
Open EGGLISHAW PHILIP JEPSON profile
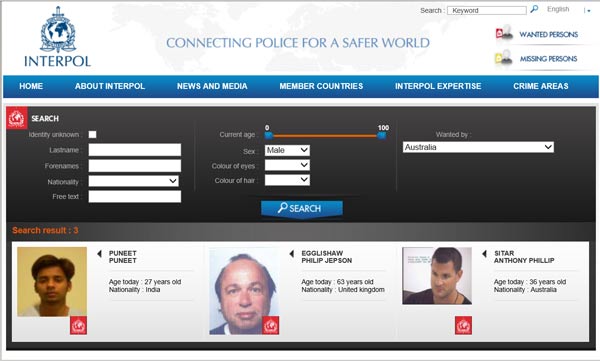tap(326, 257)
